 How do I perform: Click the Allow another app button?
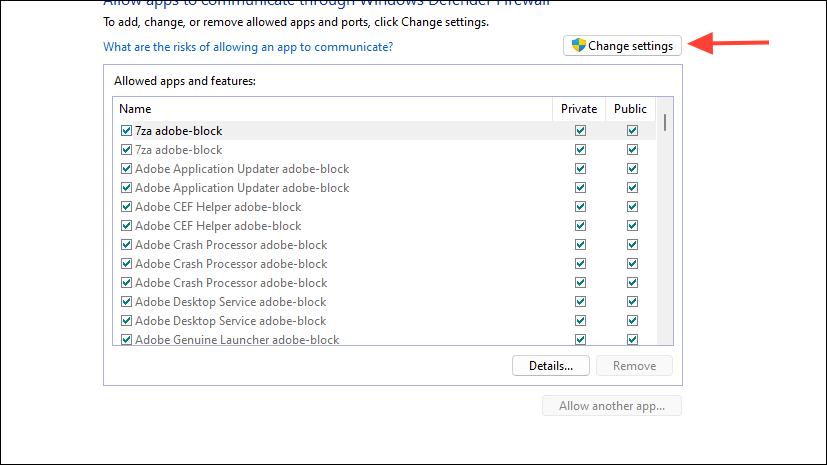click(x=612, y=406)
